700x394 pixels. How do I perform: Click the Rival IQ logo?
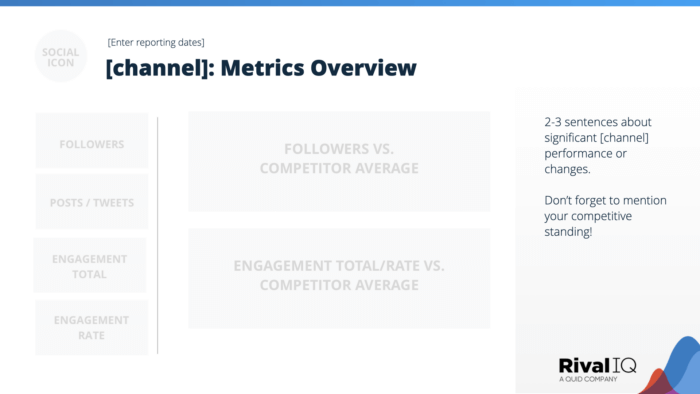pos(597,369)
